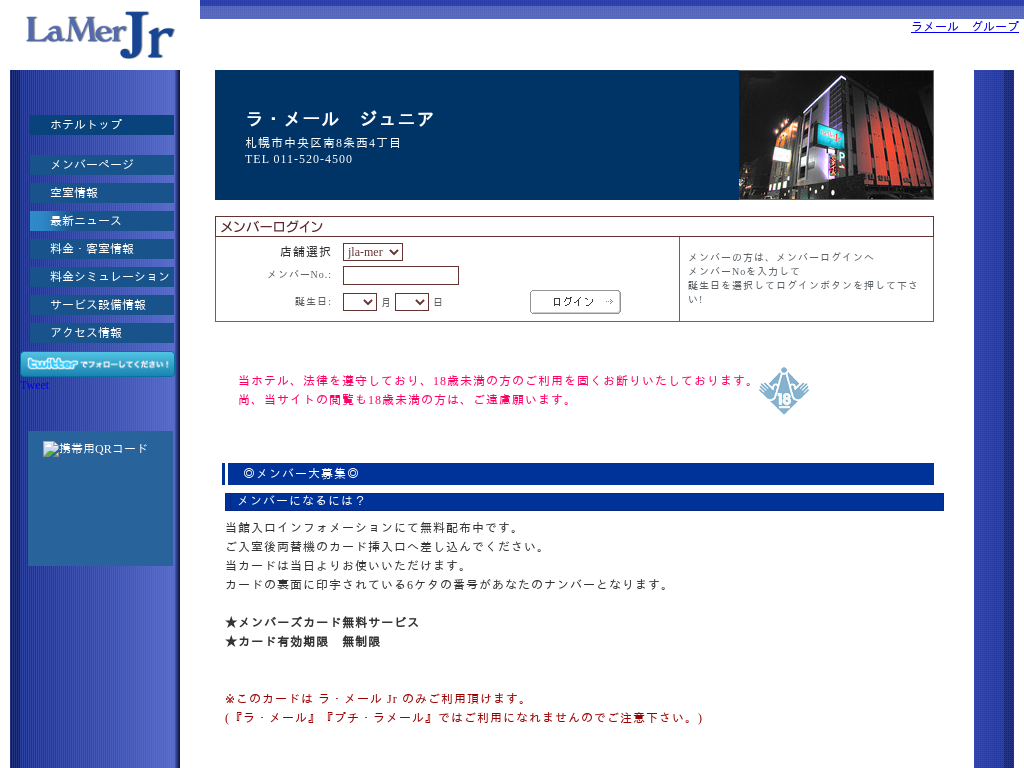Open the 店舗選択 jla-mer dropdown

coord(372,252)
